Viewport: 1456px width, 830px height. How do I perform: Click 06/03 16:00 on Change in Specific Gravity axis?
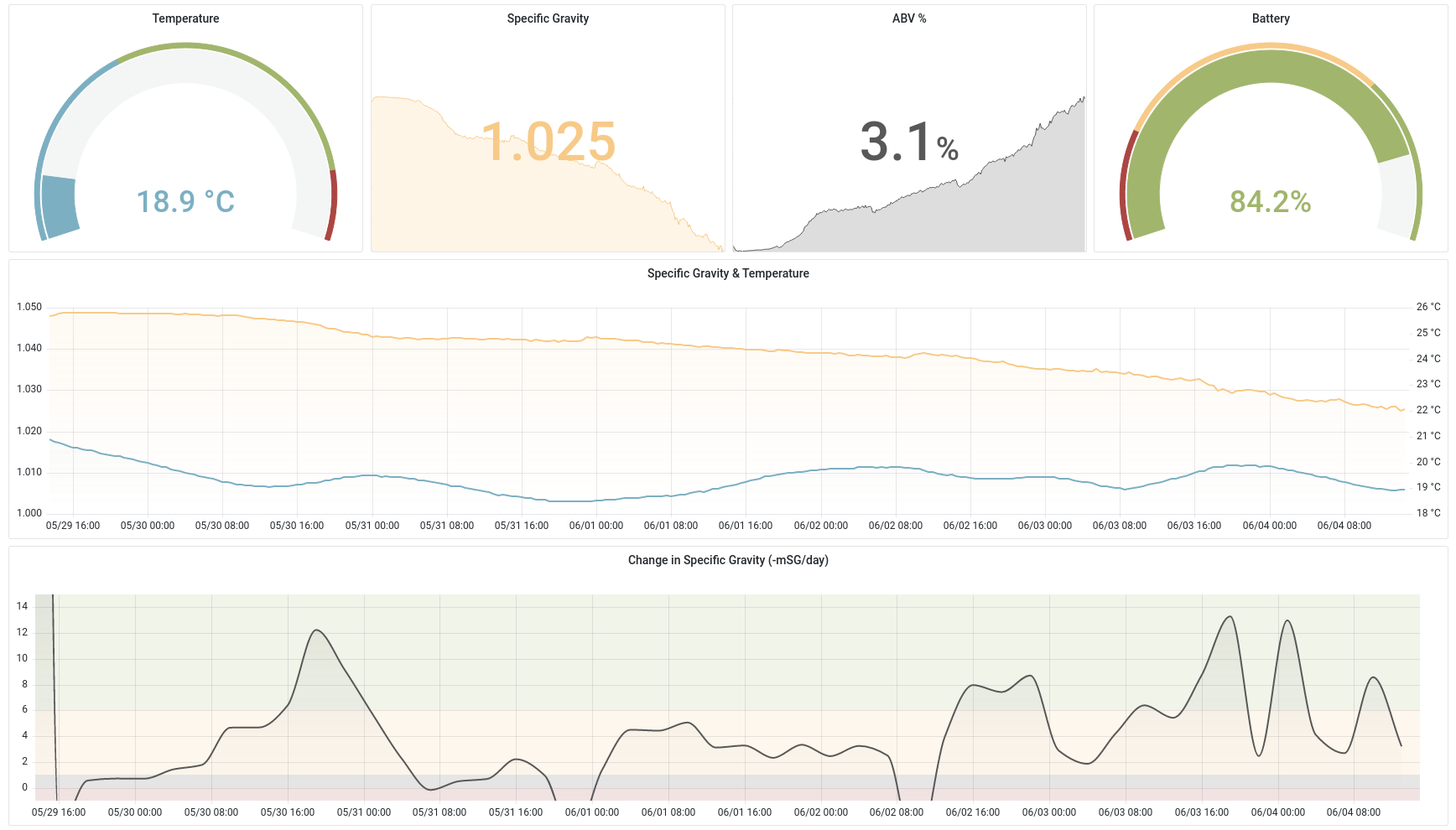click(1201, 812)
